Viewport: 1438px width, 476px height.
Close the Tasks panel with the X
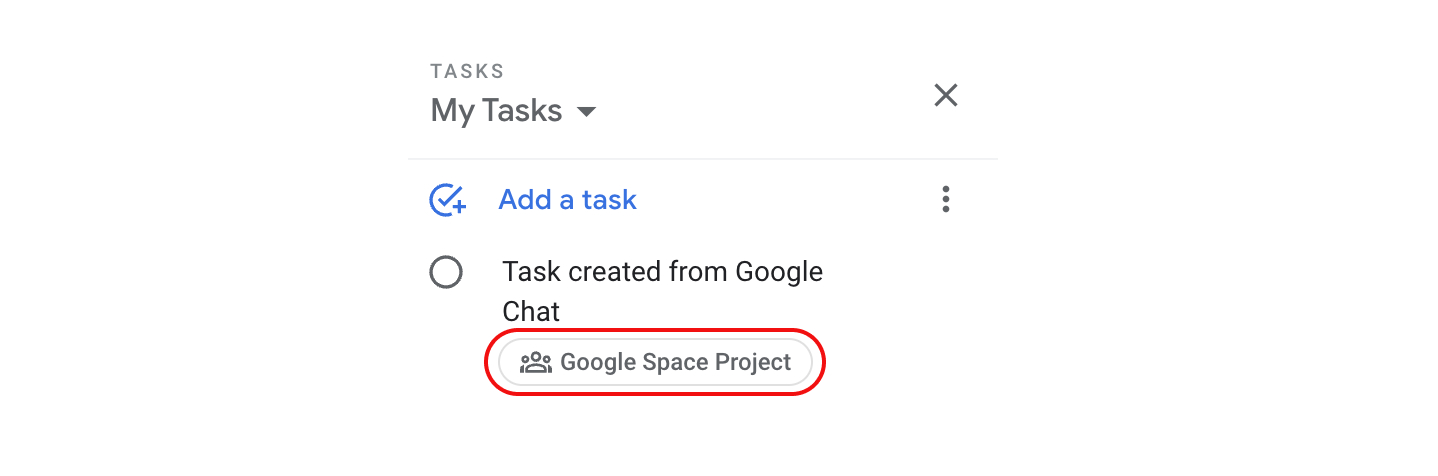coord(945,95)
